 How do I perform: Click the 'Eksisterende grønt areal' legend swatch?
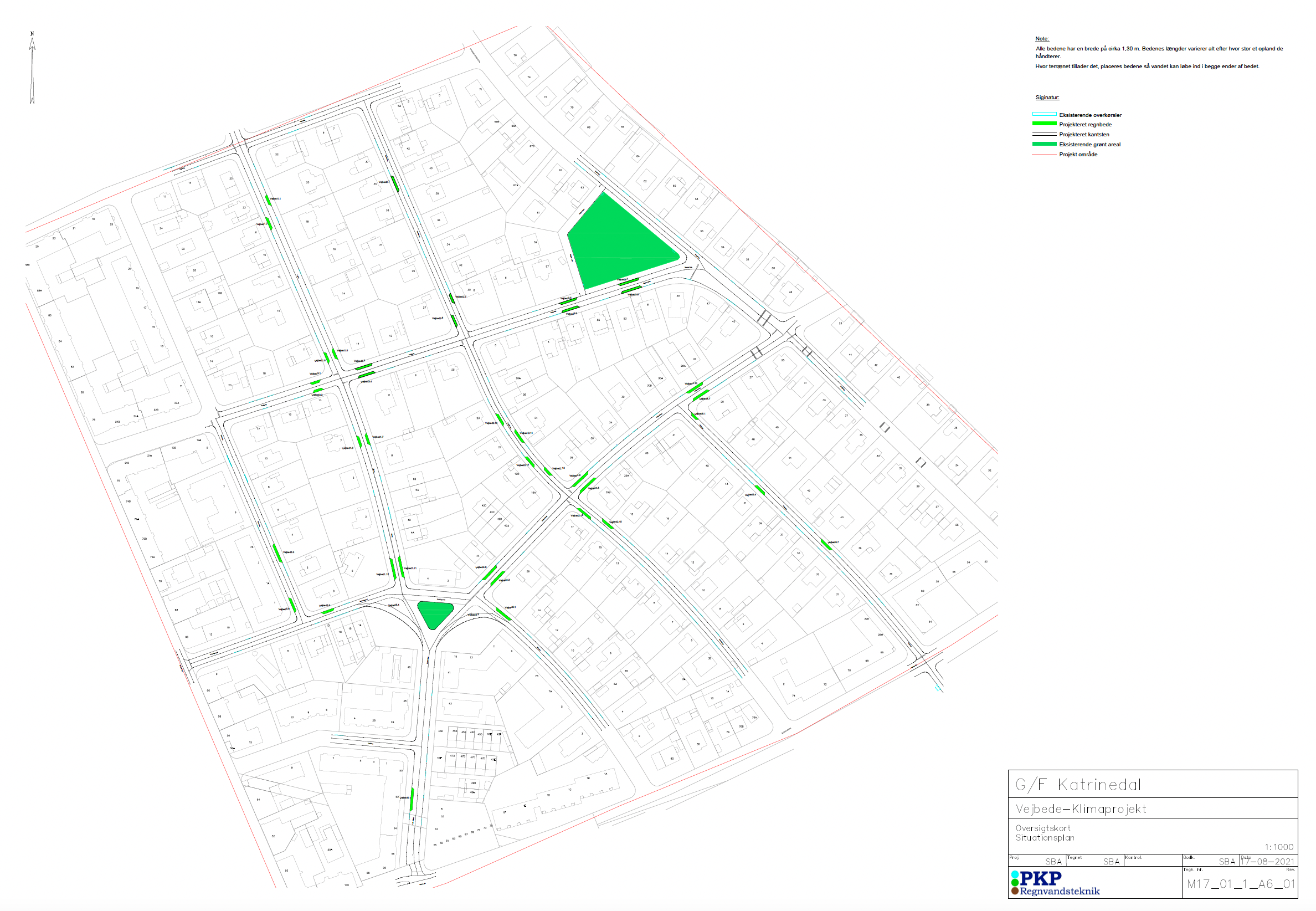coord(1045,145)
